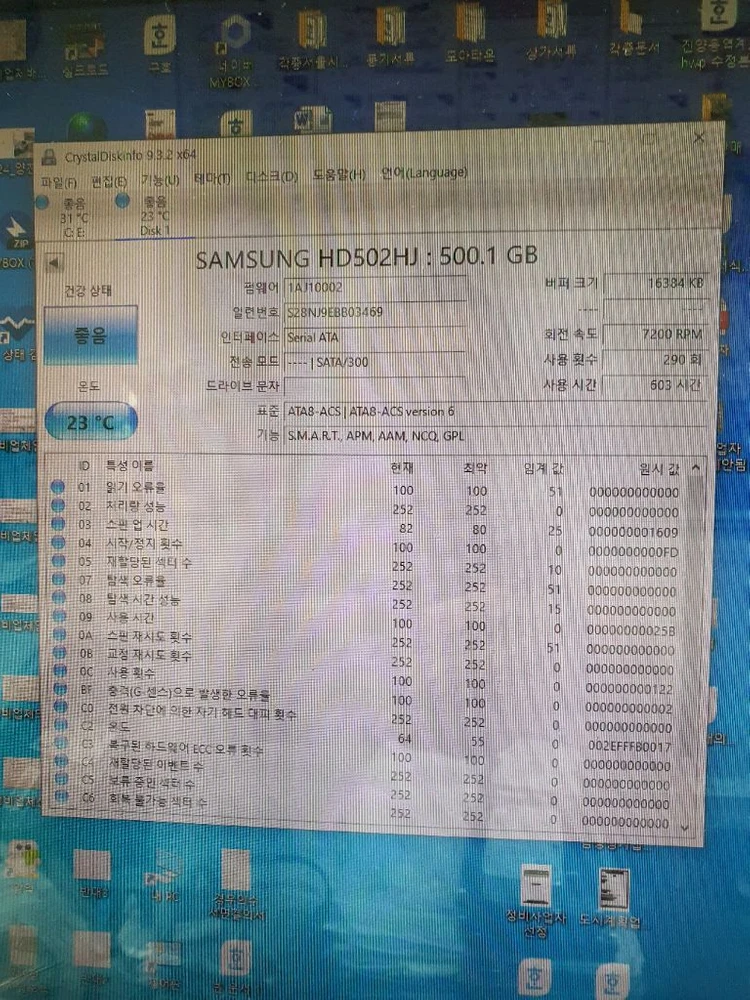Viewport: 750px width, 1000px height.
Task: Click the status circle for 스핀 재시도 횟수 row
Action: 59,635
